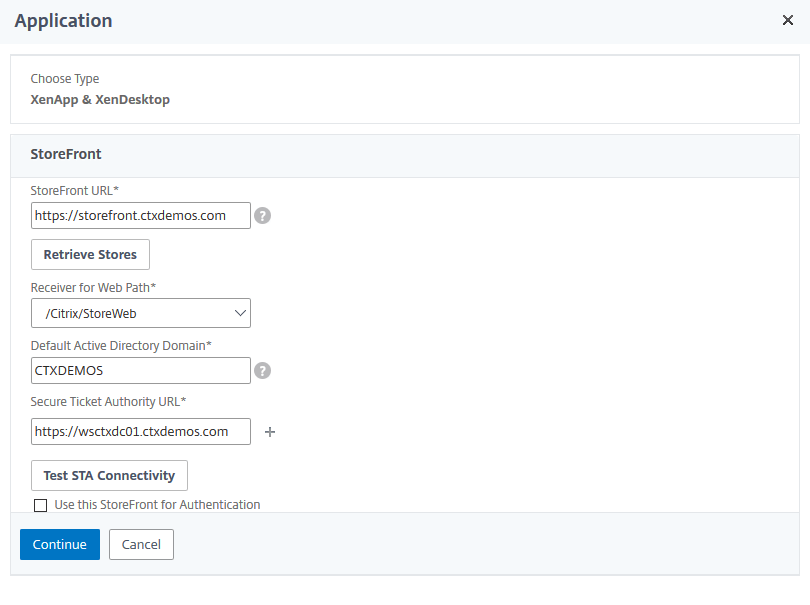Click the Choose Type label
Viewport: 810px width, 605px height.
coord(64,78)
